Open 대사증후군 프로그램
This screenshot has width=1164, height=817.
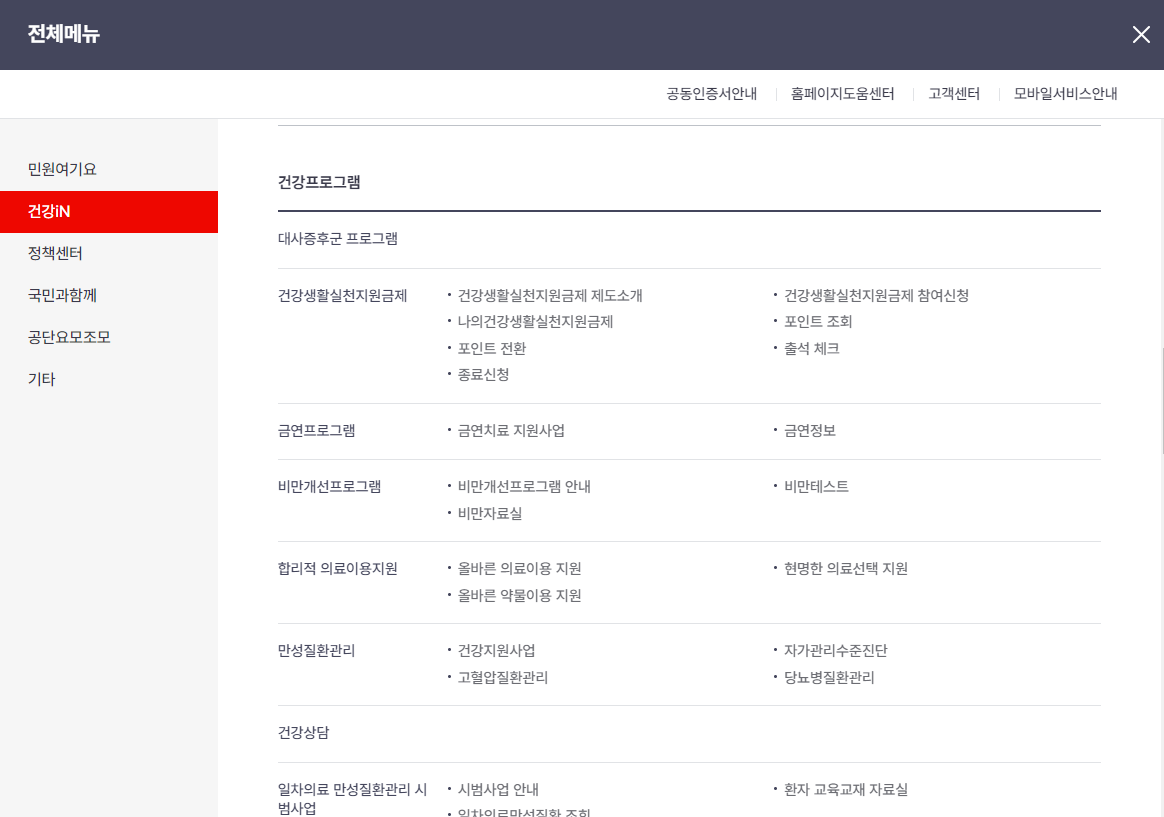coord(339,238)
